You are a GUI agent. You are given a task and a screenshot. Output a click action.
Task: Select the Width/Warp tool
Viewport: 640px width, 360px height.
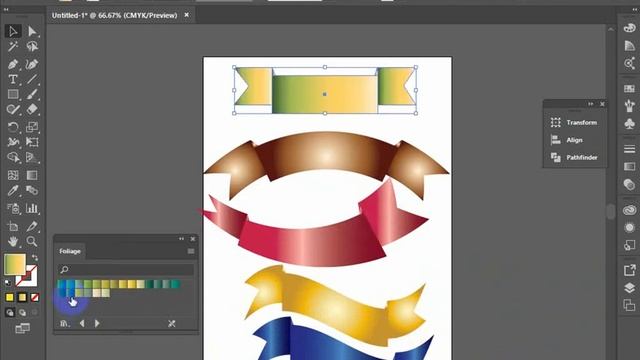pyautogui.click(x=13, y=142)
